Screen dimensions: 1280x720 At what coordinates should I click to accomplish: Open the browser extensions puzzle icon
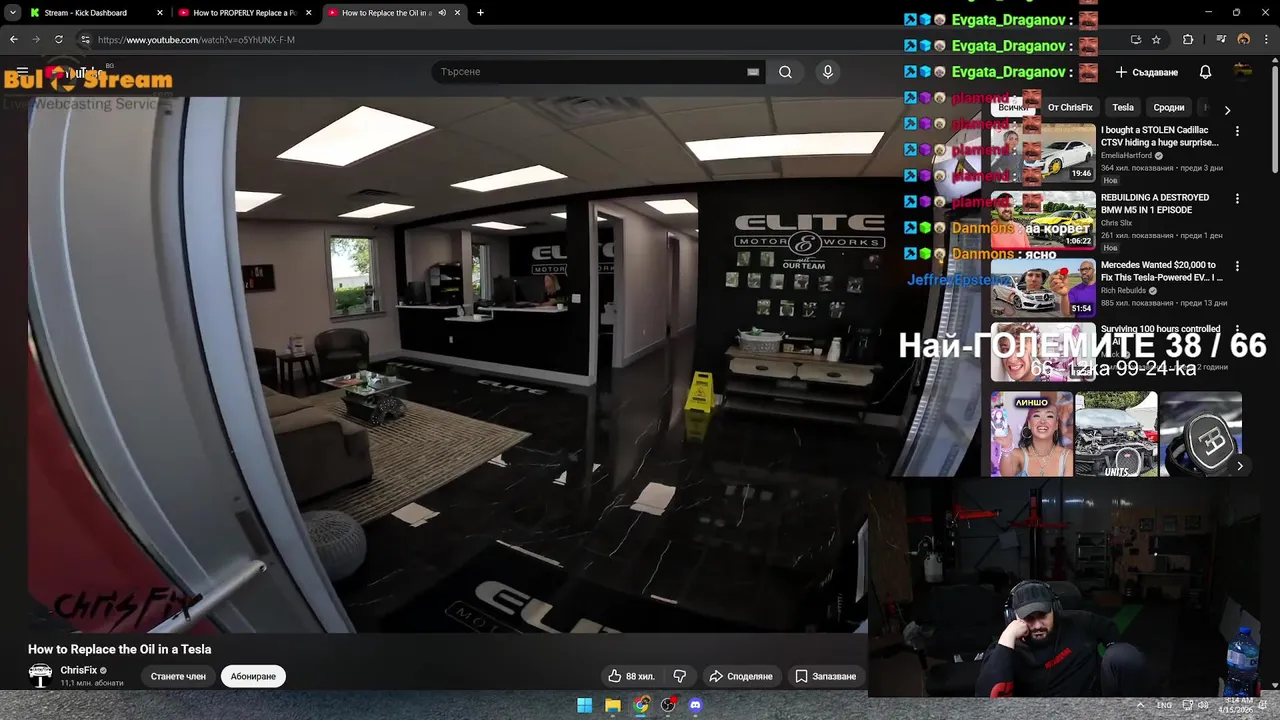pos(1188,40)
